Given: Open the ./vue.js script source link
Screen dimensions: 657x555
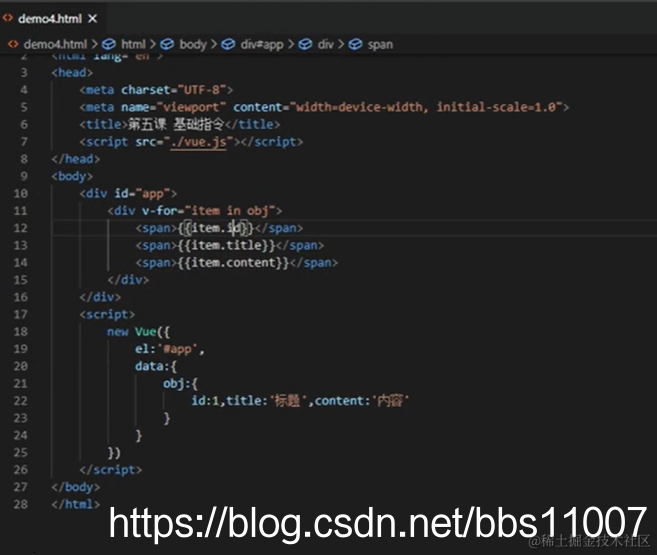Looking at the screenshot, I should [x=198, y=142].
